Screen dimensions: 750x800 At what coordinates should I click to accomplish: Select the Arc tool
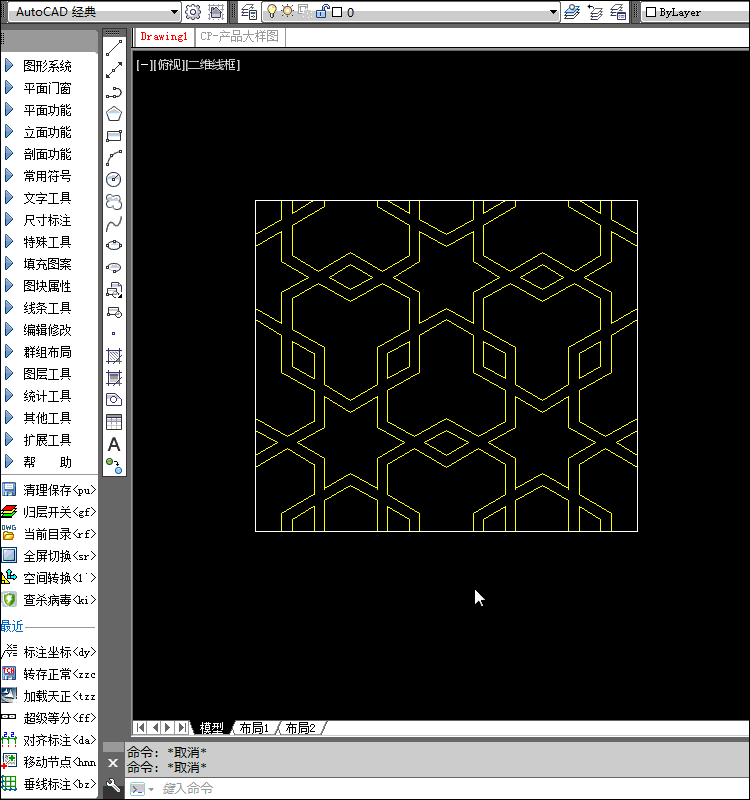pos(114,158)
